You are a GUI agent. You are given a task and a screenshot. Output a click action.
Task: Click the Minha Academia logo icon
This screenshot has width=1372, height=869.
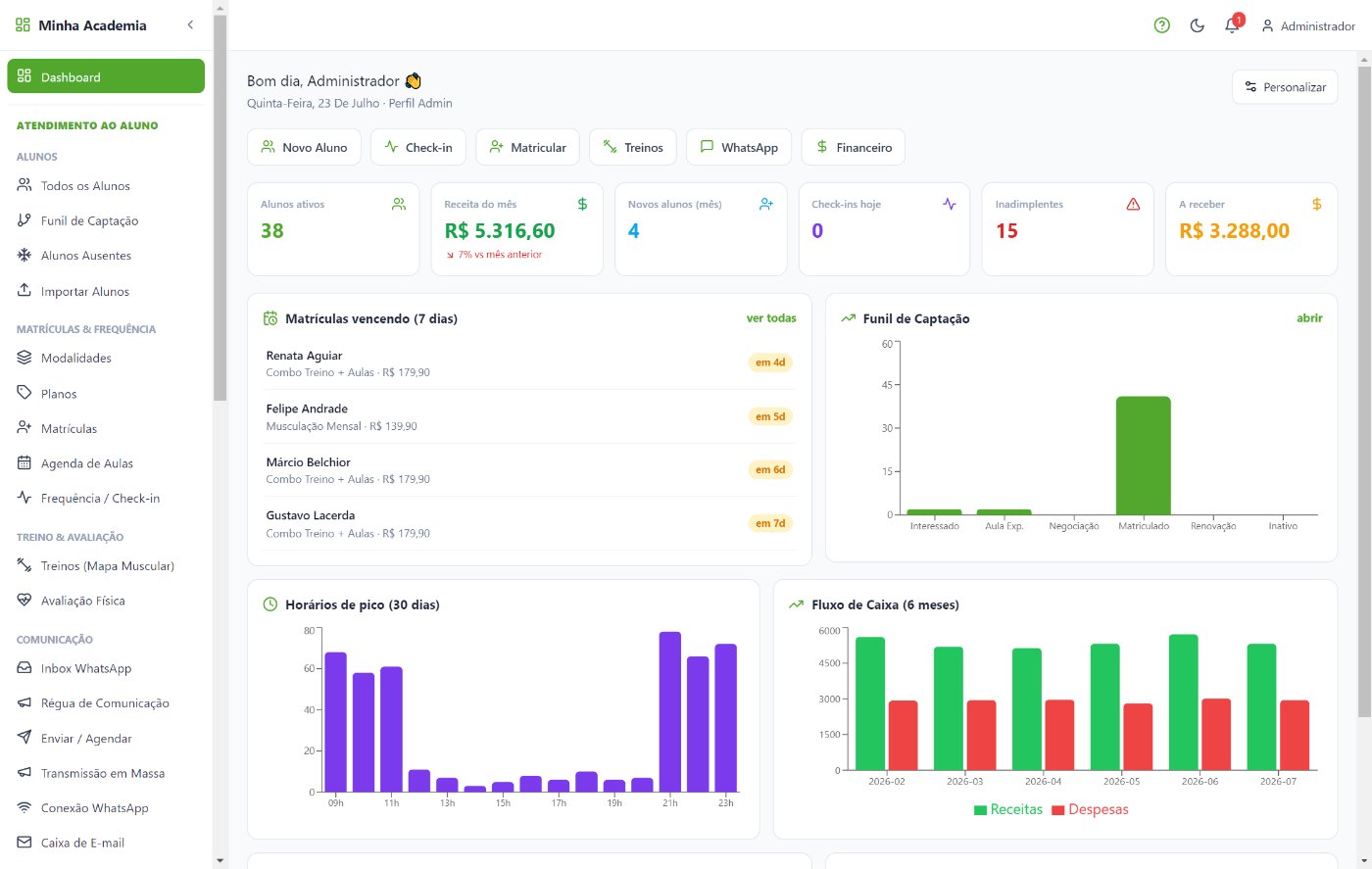click(x=24, y=25)
